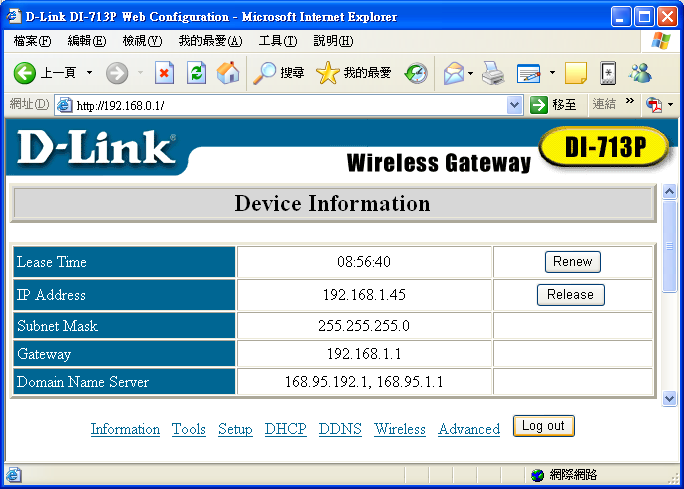
Task: Open the 說明(H) menu
Action: (333, 41)
